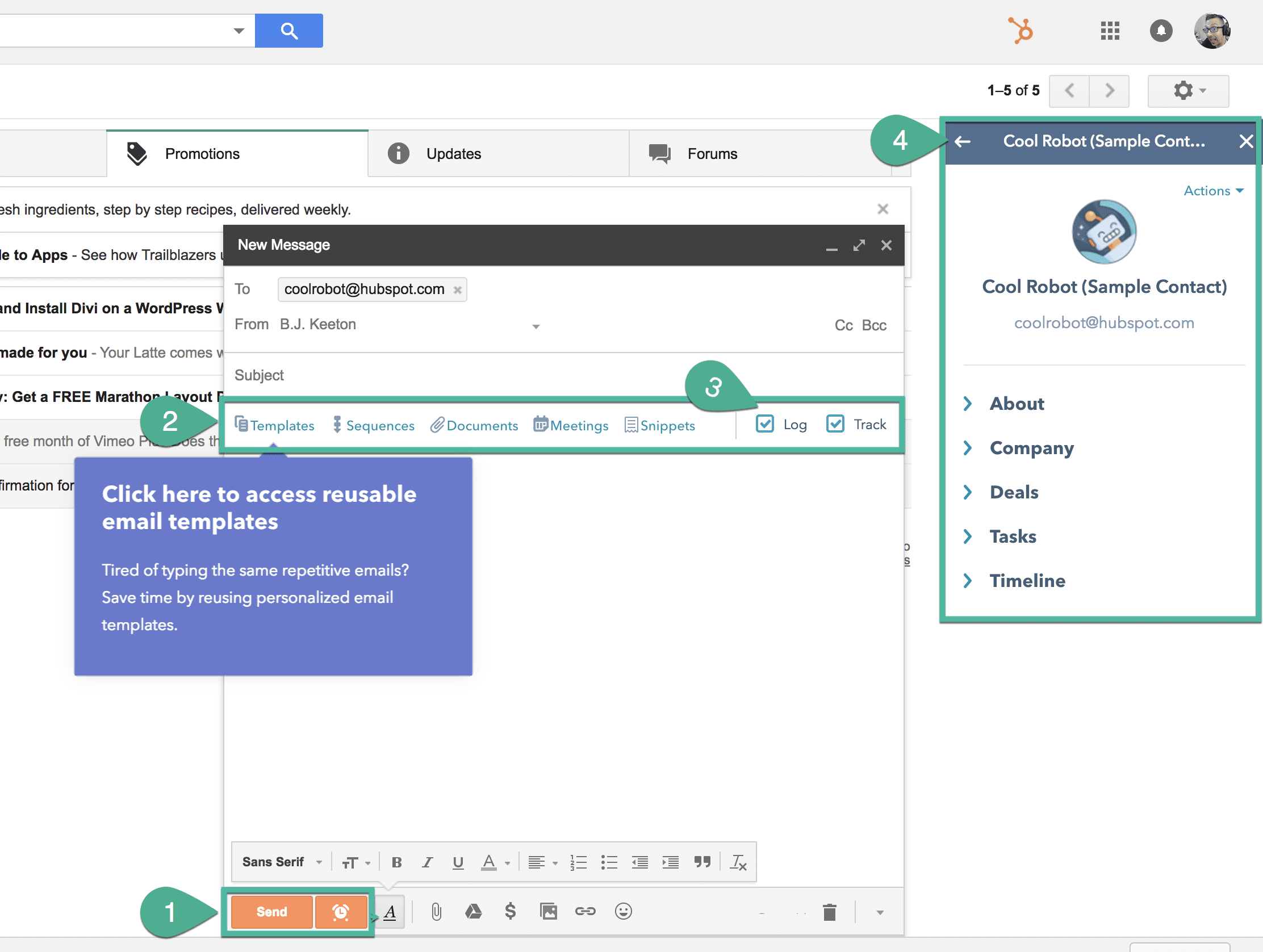The height and width of the screenshot is (952, 1263).
Task: Toggle bold formatting
Action: coord(397,863)
